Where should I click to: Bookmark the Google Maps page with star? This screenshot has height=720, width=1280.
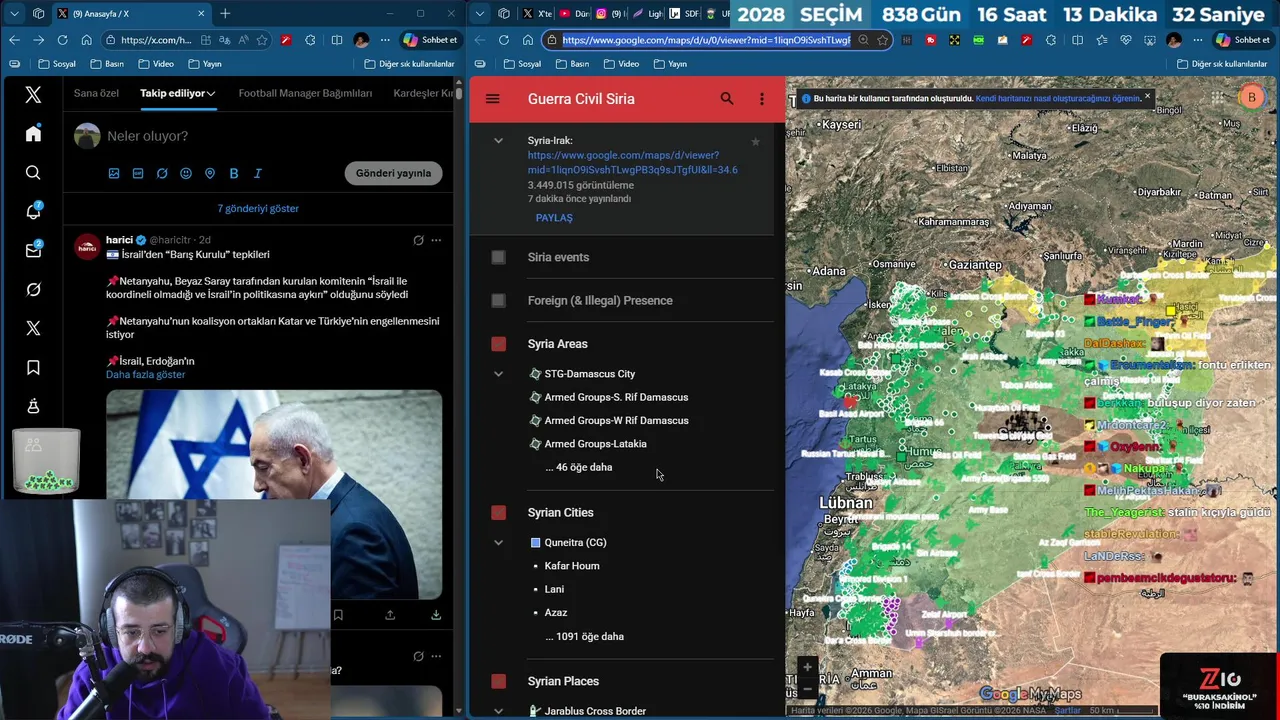point(882,40)
